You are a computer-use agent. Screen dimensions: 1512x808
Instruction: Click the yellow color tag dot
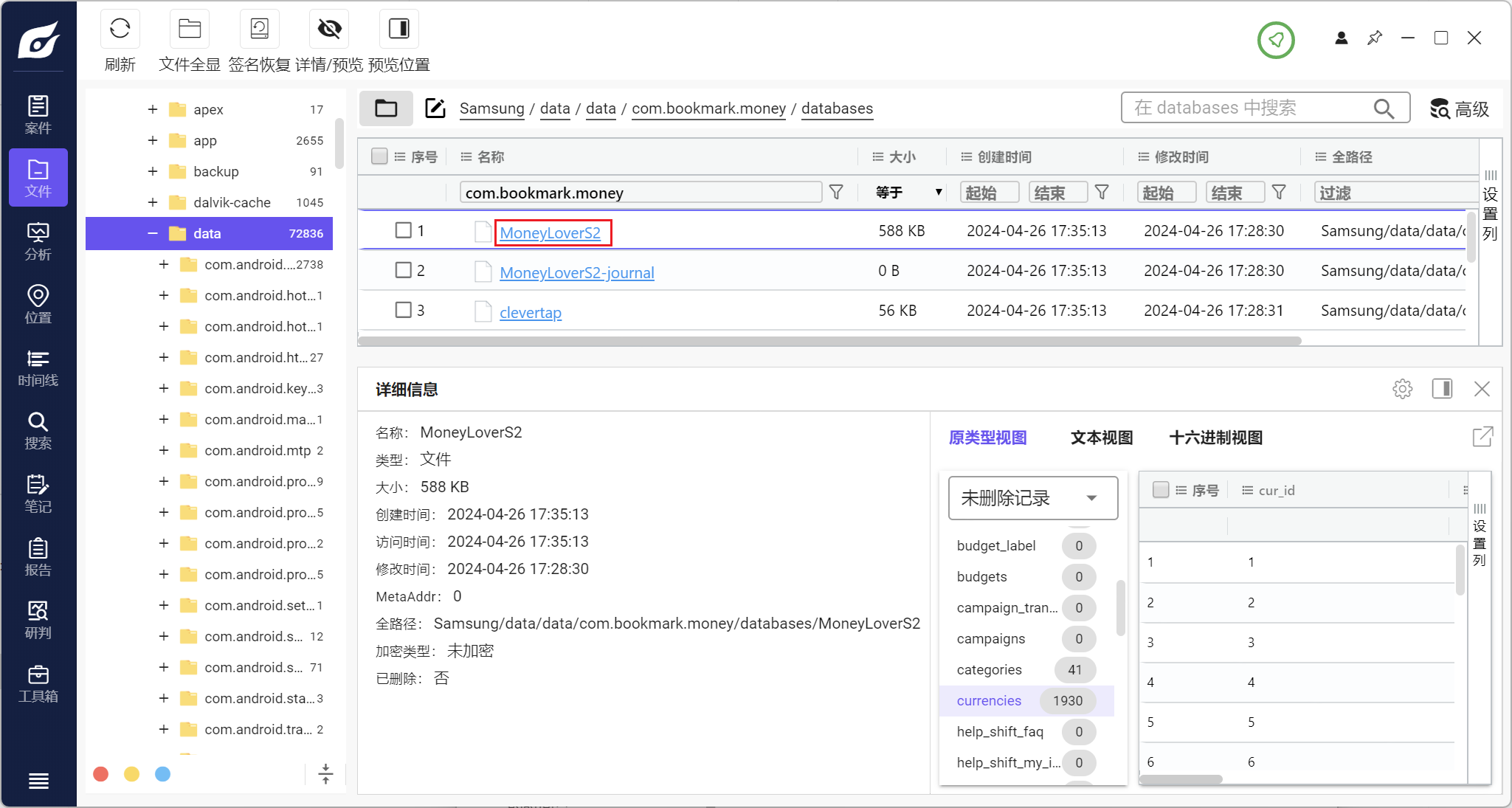tap(131, 773)
